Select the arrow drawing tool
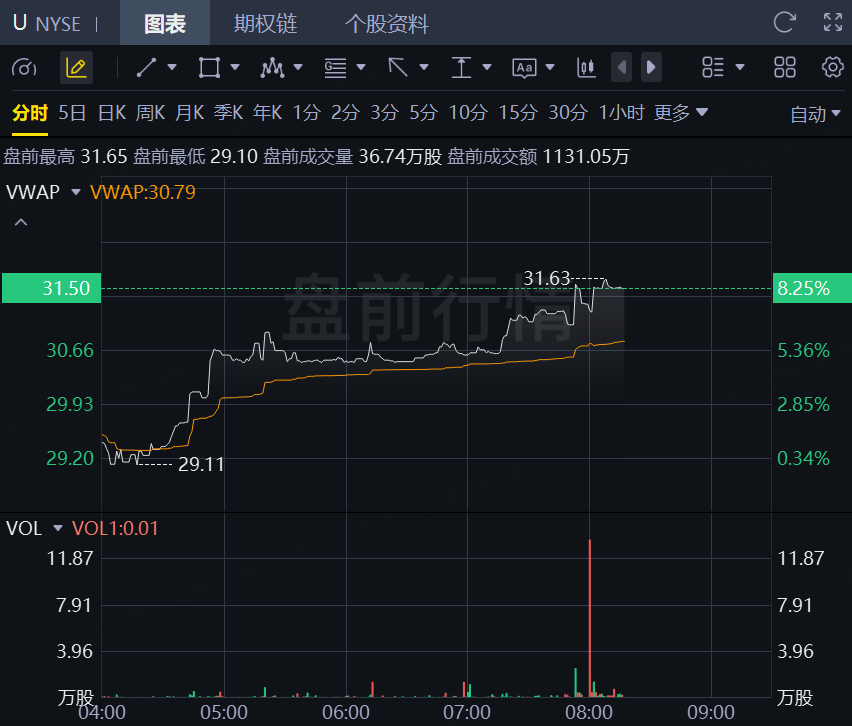Image resolution: width=852 pixels, height=726 pixels. pyautogui.click(x=398, y=67)
